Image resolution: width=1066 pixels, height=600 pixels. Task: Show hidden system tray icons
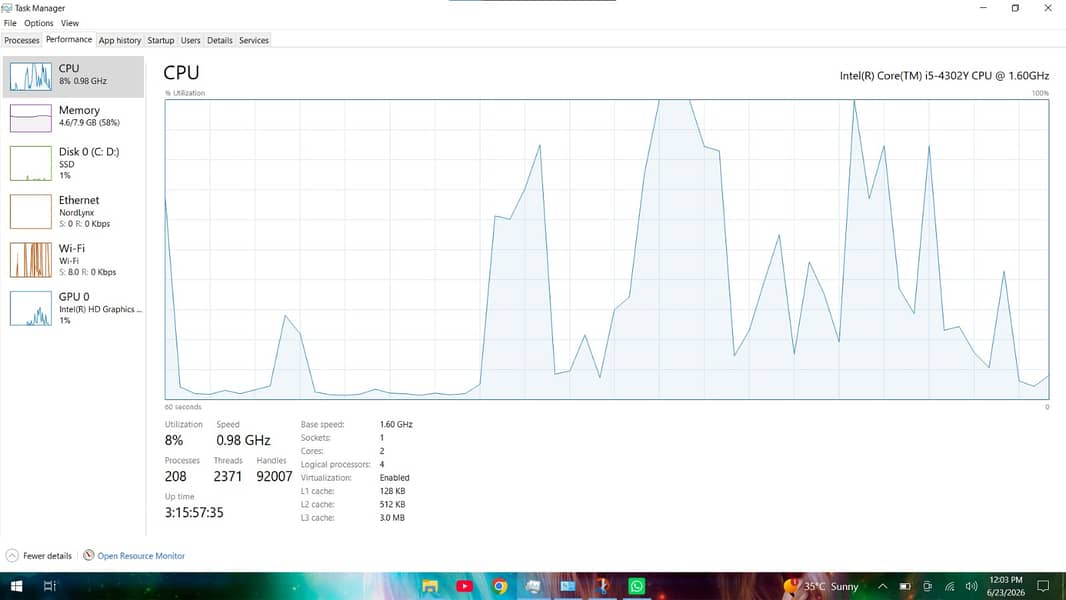point(882,586)
